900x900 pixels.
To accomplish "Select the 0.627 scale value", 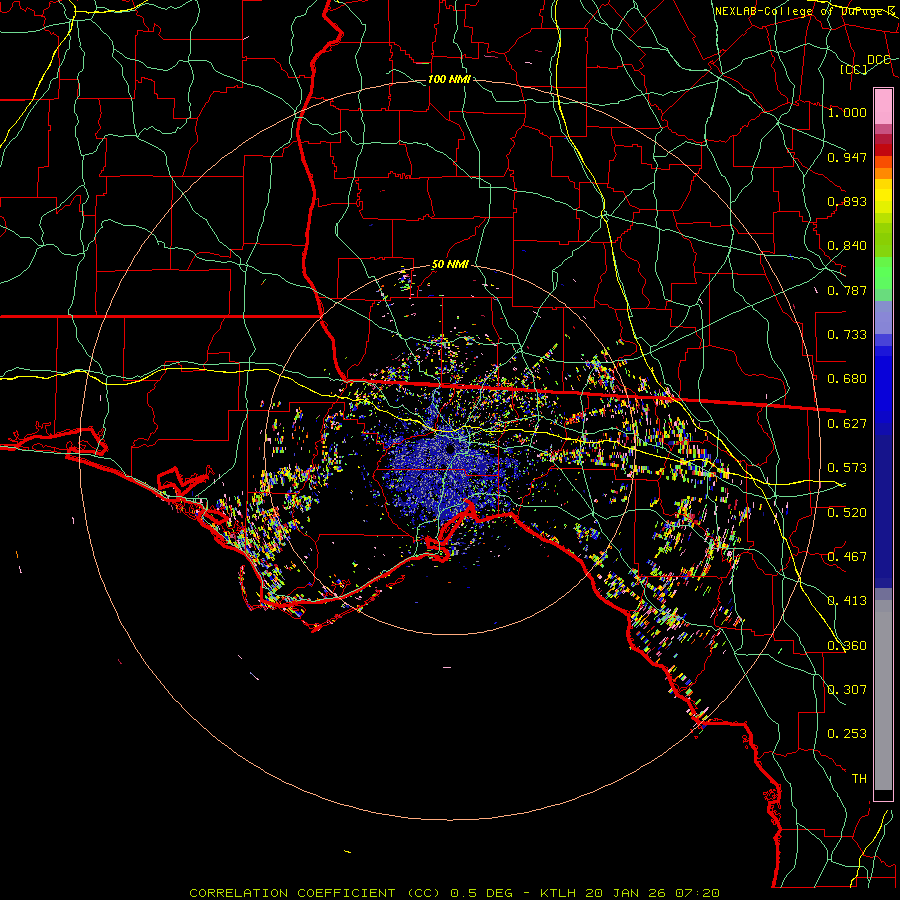I will tap(847, 424).
